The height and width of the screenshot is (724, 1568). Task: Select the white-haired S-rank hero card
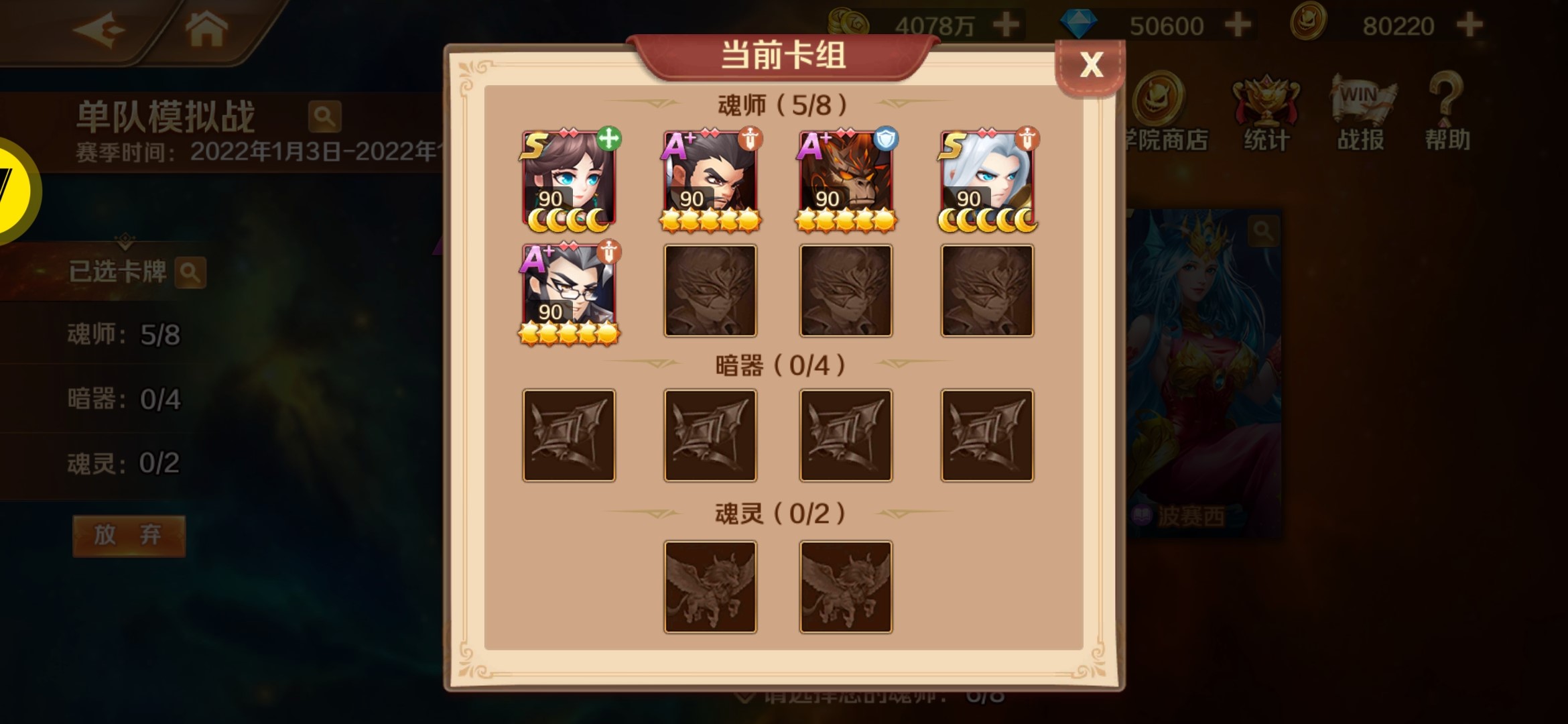tap(987, 180)
